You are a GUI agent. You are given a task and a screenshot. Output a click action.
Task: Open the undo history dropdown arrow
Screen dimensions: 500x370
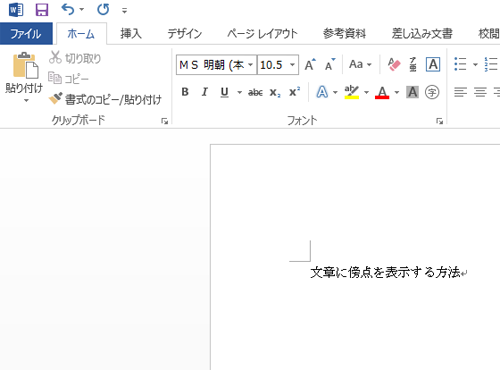[82, 10]
